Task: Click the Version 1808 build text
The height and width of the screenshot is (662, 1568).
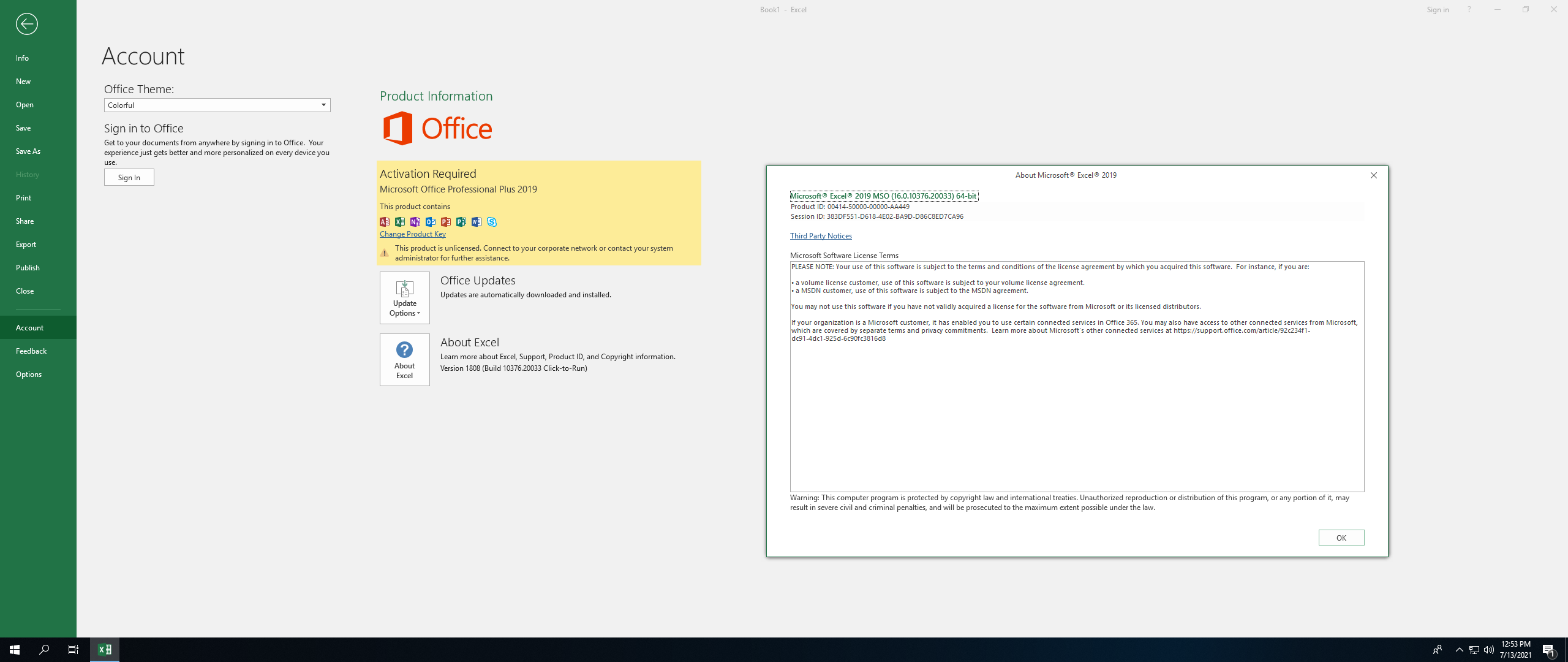Action: click(513, 368)
